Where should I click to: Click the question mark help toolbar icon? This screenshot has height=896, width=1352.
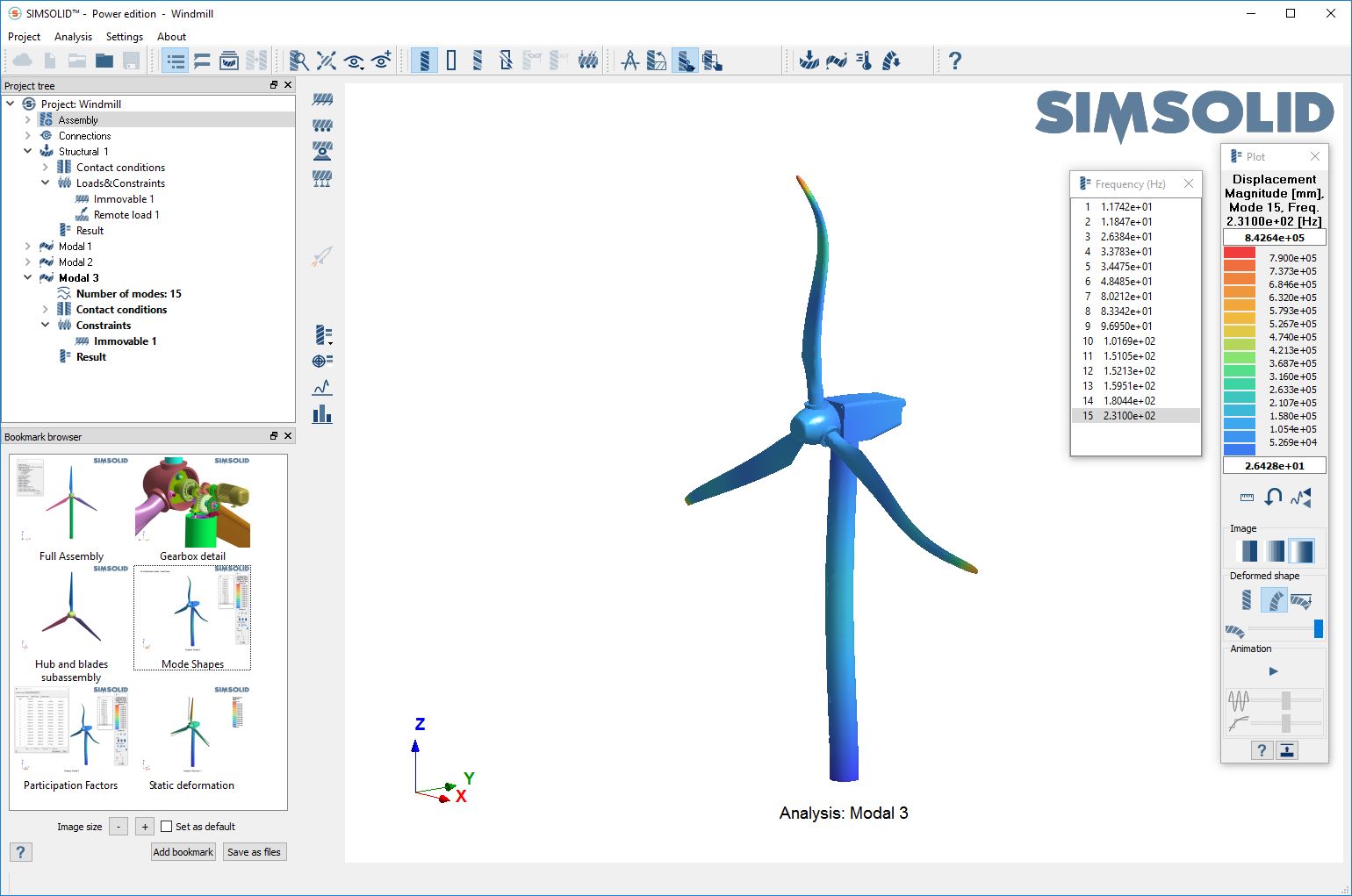tap(955, 61)
